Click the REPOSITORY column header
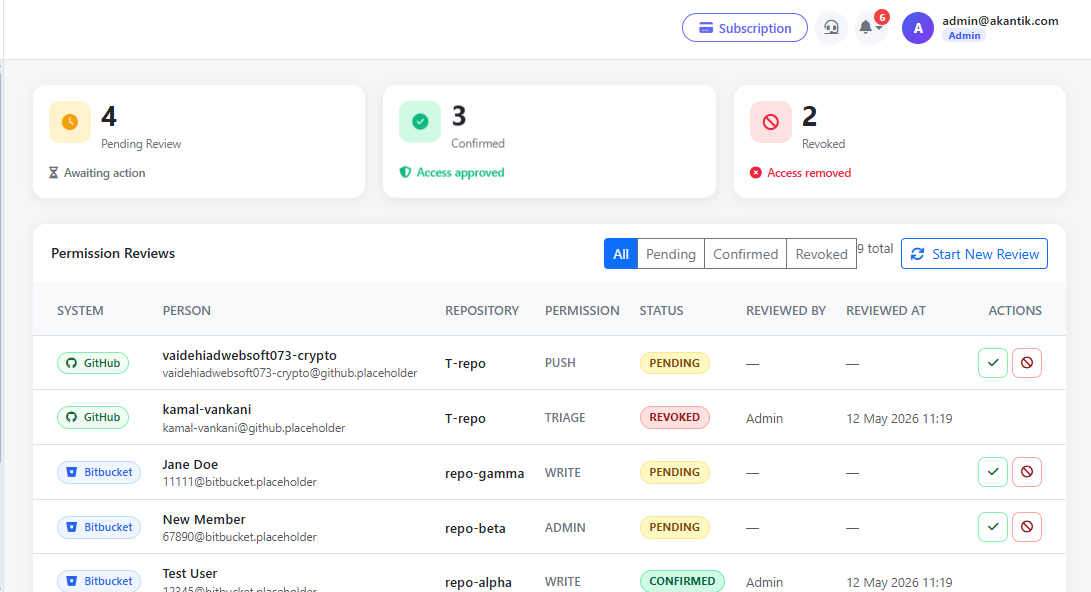This screenshot has height=592, width=1091. pyautogui.click(x=482, y=311)
